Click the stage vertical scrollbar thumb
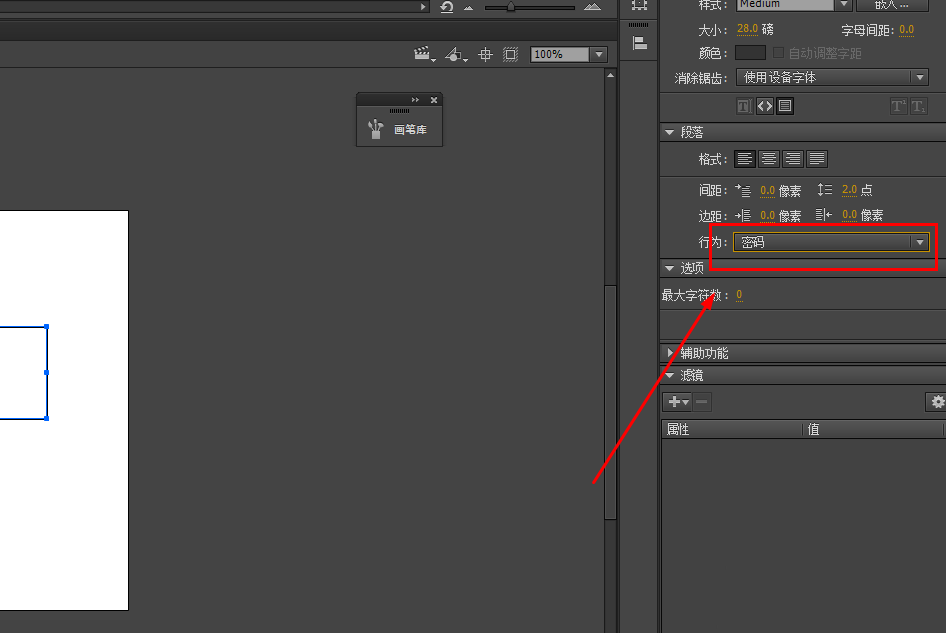The image size is (946, 633). (611, 402)
